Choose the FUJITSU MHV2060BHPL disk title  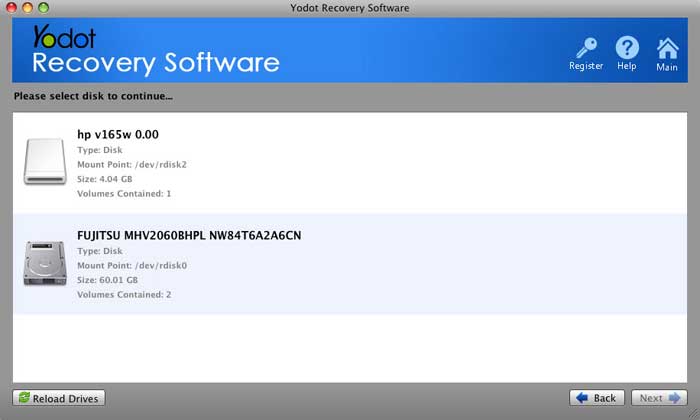189,236
